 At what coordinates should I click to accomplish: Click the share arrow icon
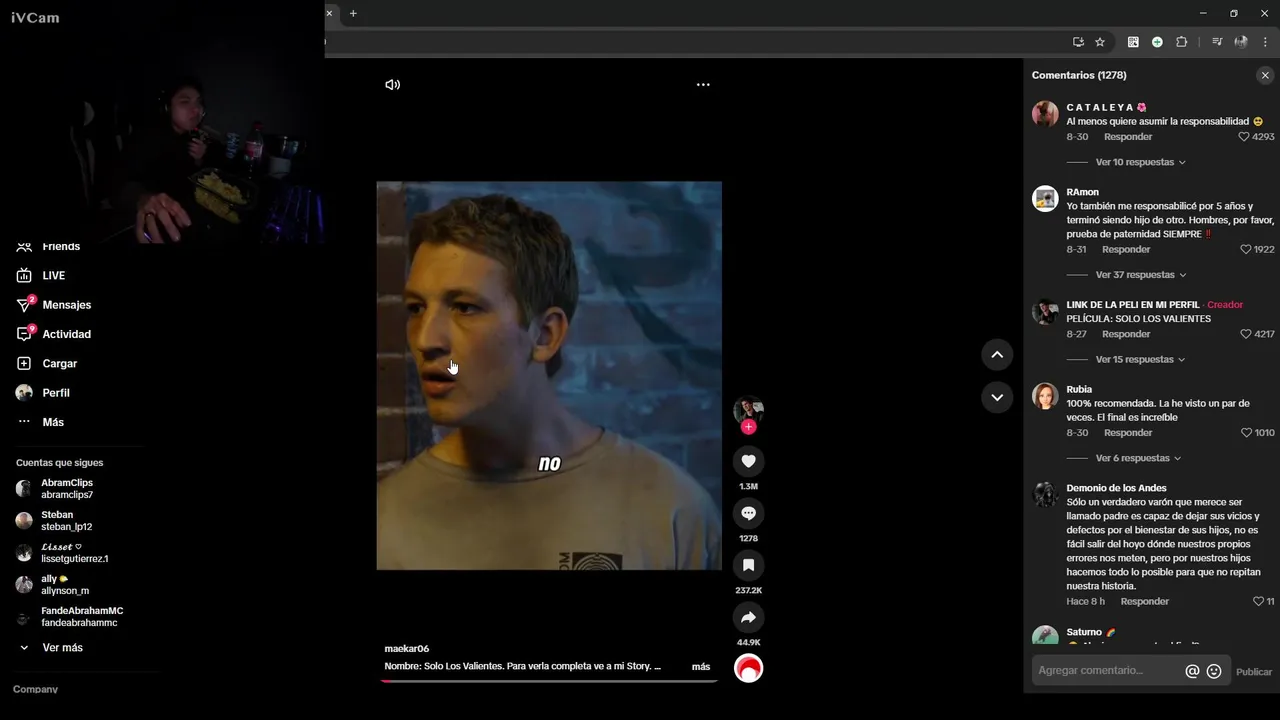[x=748, y=617]
